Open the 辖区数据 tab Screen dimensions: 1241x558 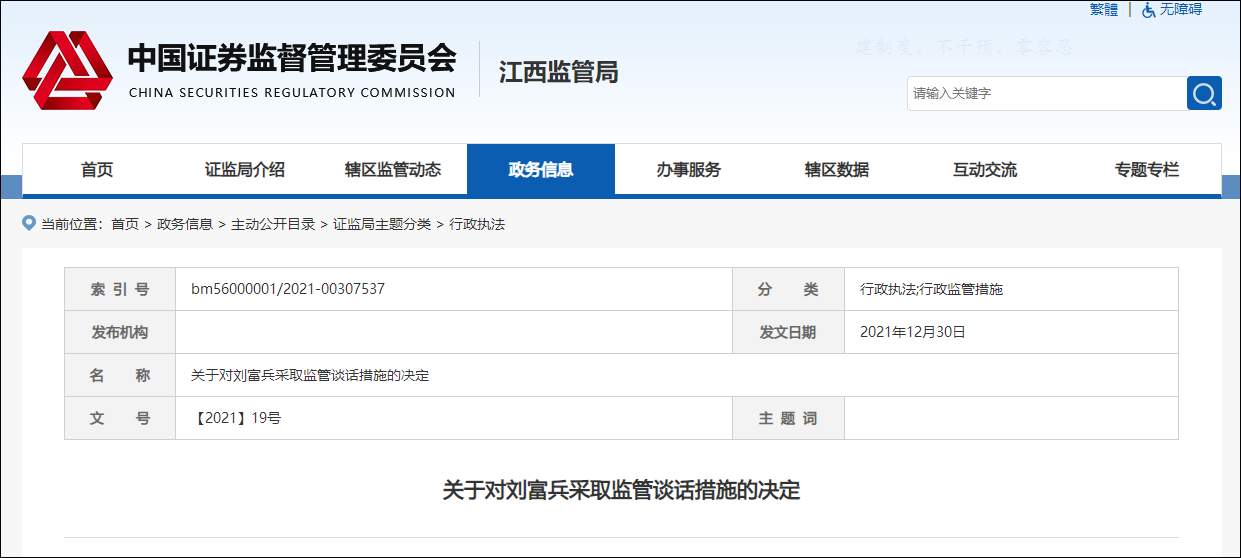pos(837,170)
